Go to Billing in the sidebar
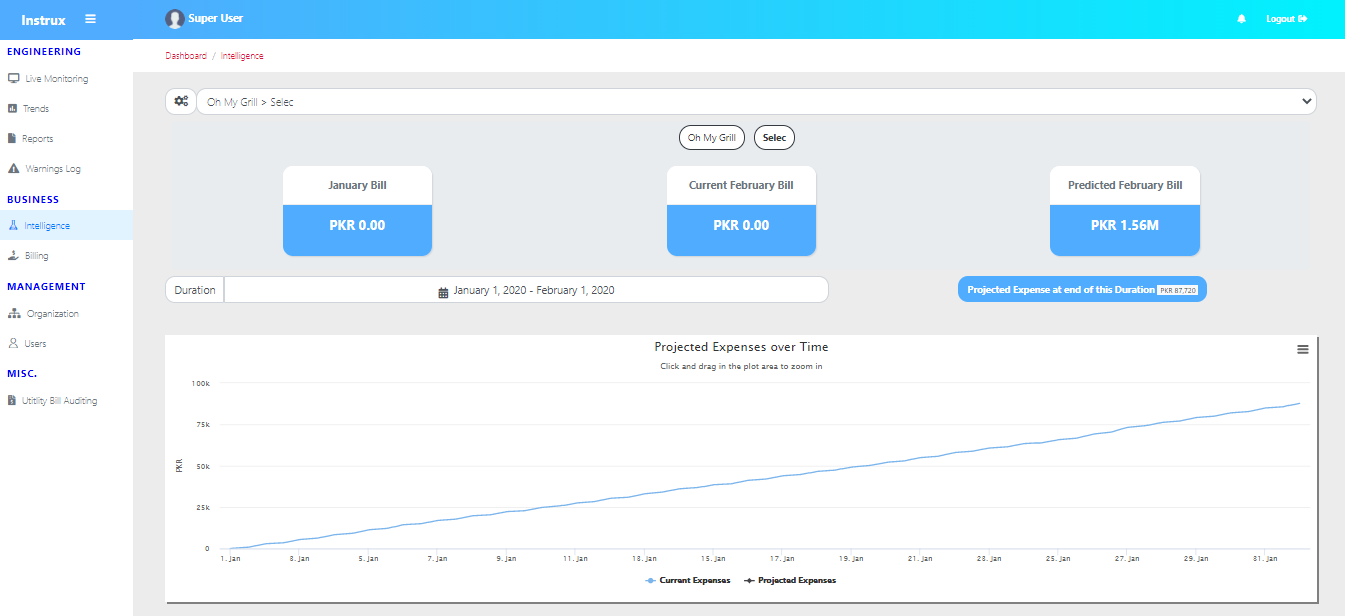This screenshot has width=1345, height=616. (x=37, y=256)
